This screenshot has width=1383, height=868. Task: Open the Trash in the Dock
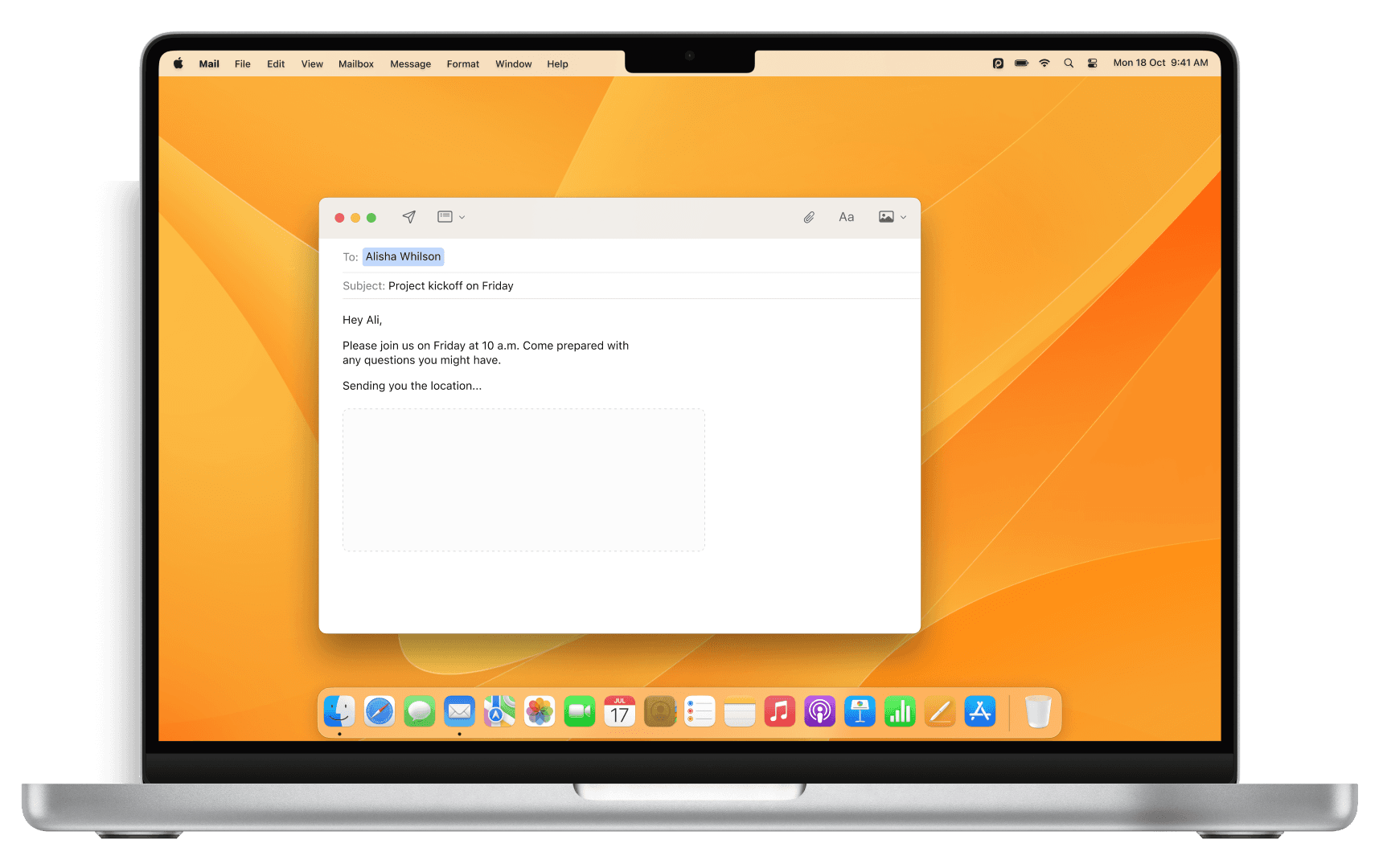[1038, 711]
